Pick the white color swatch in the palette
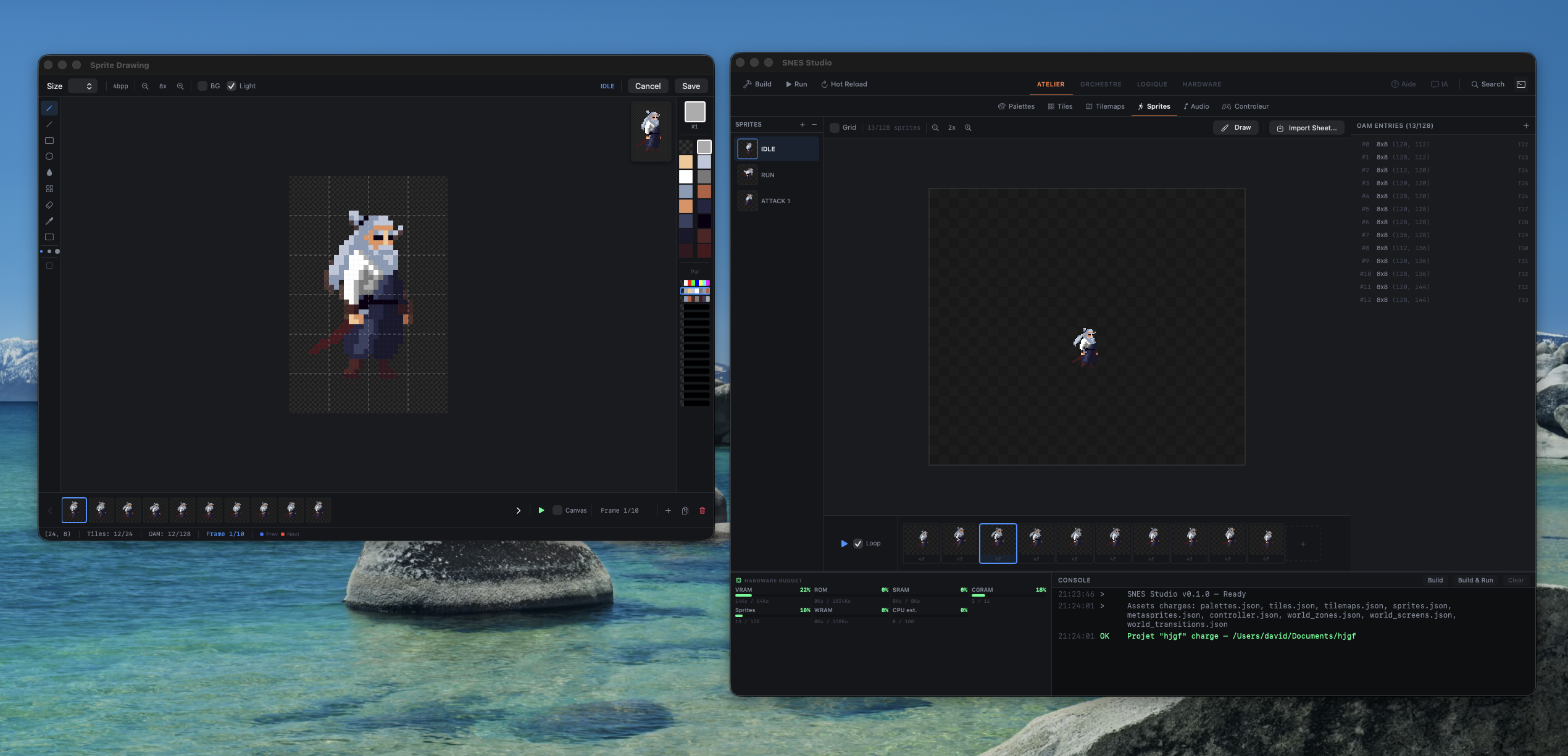The image size is (1568, 756). click(685, 176)
